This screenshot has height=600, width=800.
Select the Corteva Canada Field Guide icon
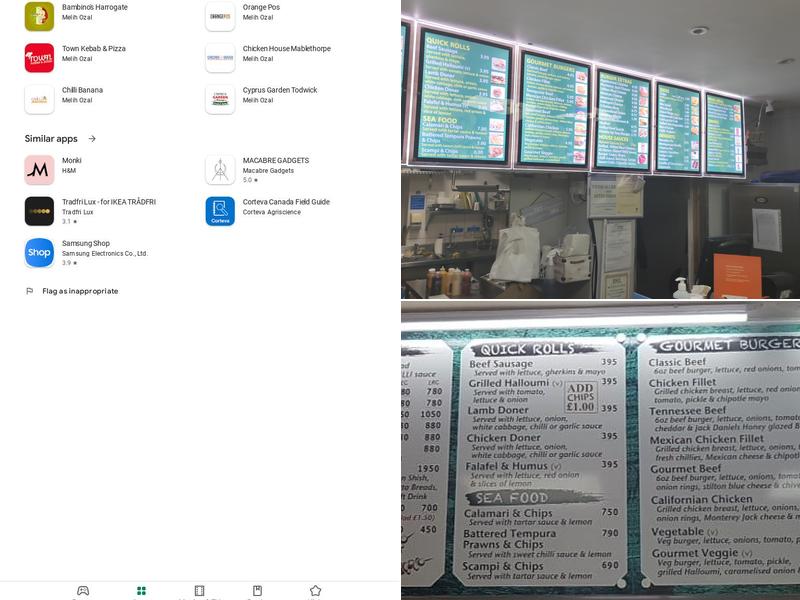coord(218,210)
